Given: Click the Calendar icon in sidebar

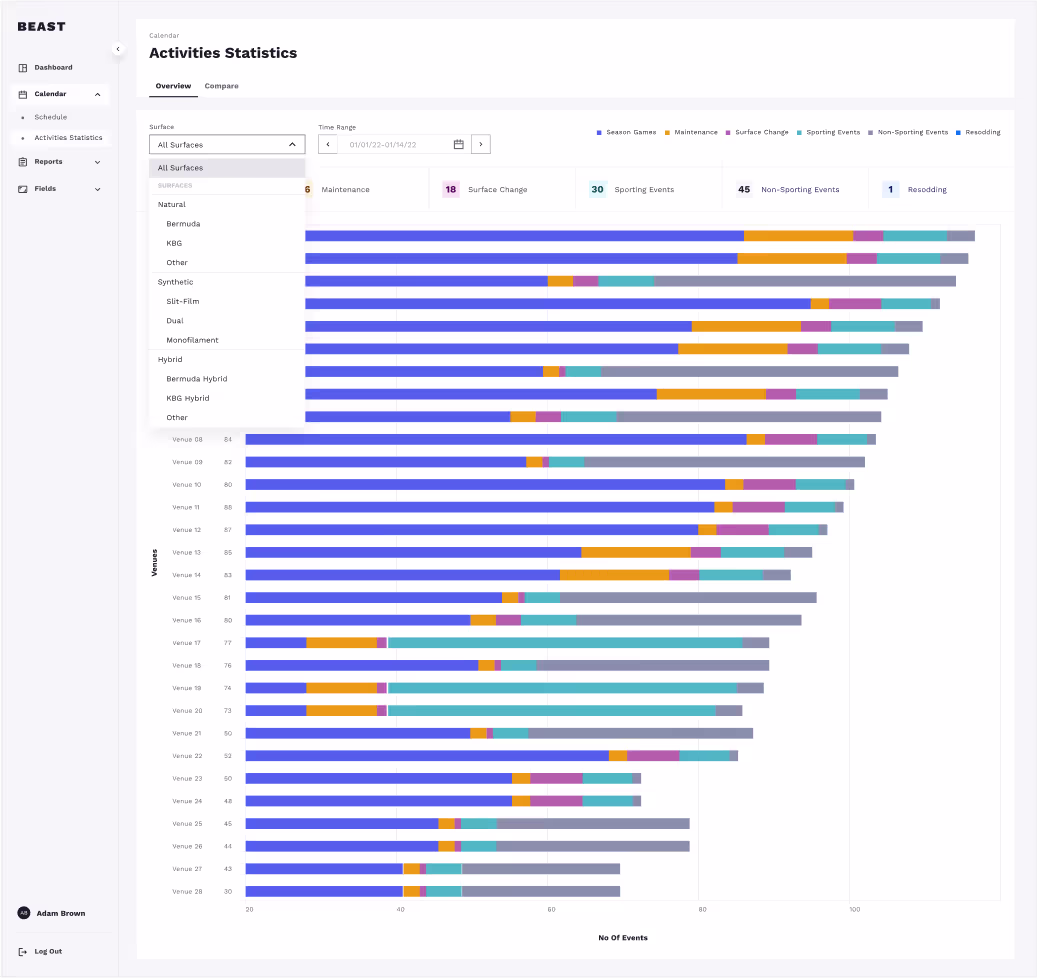Looking at the screenshot, I should point(22,94).
